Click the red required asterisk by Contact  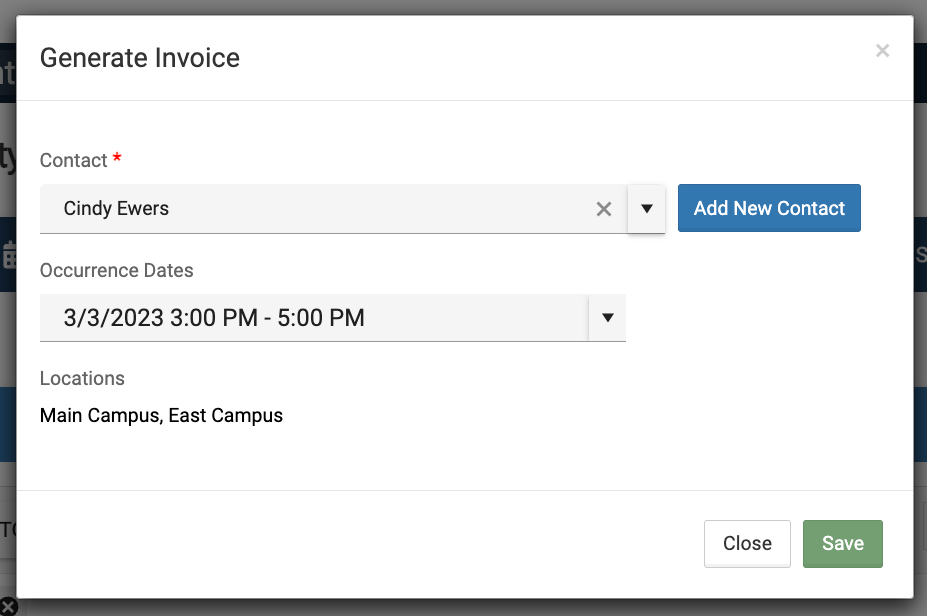[117, 159]
